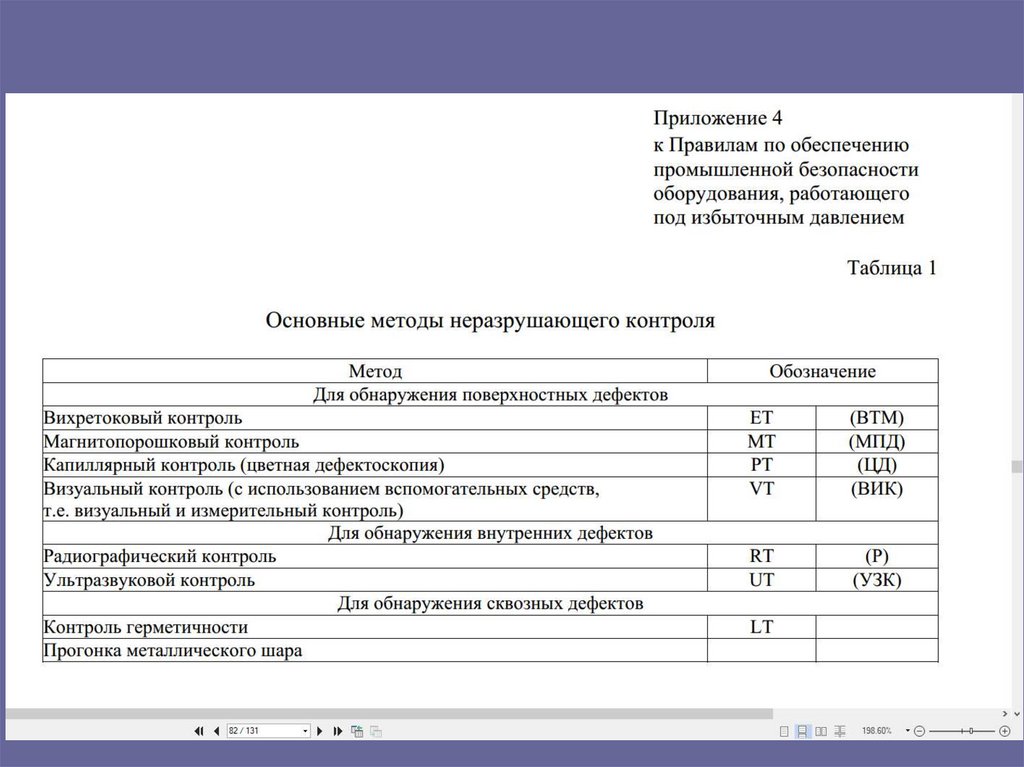Click the go to previous view icon

tap(357, 731)
